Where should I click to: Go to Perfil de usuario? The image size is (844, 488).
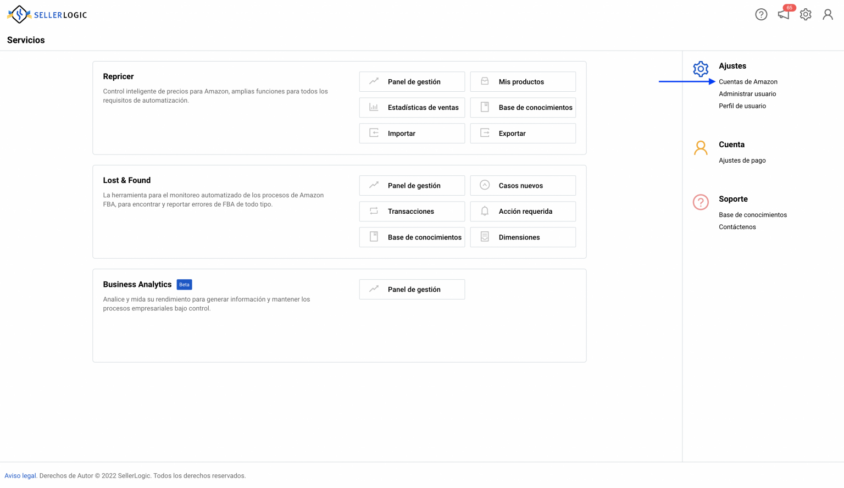coord(742,106)
